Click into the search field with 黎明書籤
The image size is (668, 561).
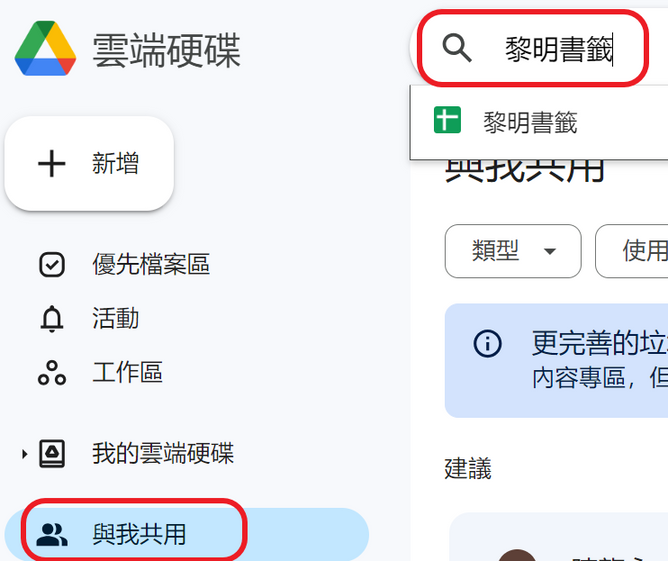(538, 48)
